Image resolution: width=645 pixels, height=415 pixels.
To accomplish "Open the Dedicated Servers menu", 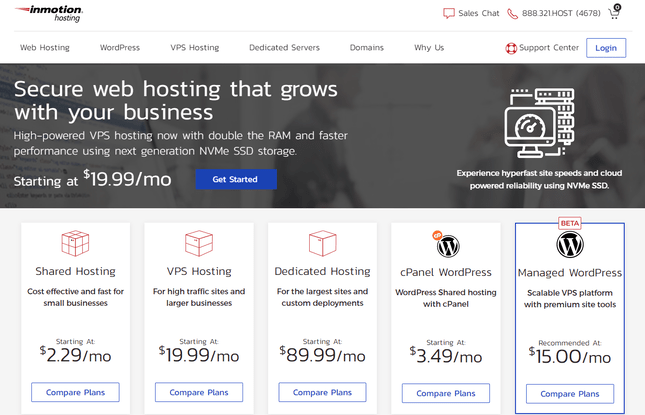I will point(284,48).
